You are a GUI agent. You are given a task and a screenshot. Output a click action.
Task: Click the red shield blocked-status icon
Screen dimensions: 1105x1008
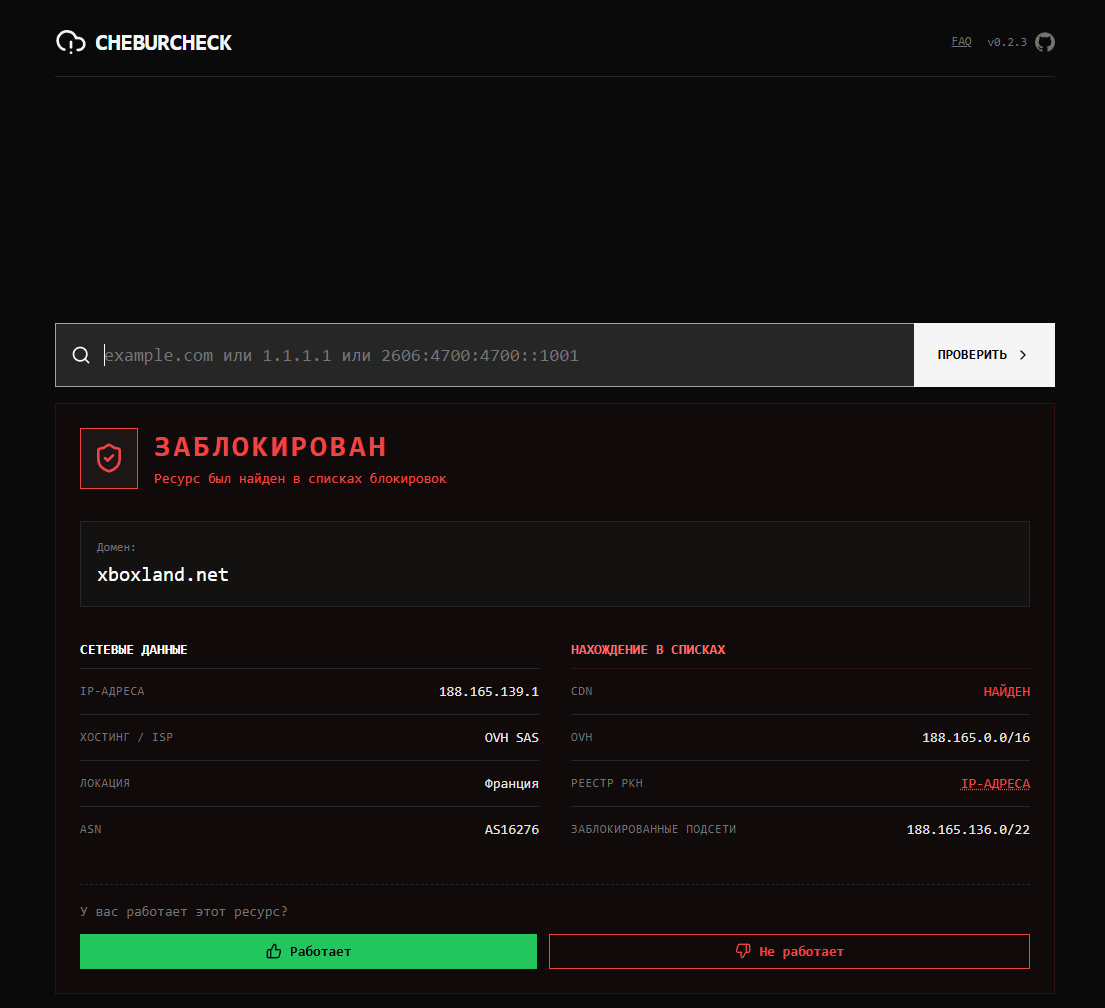pos(109,458)
